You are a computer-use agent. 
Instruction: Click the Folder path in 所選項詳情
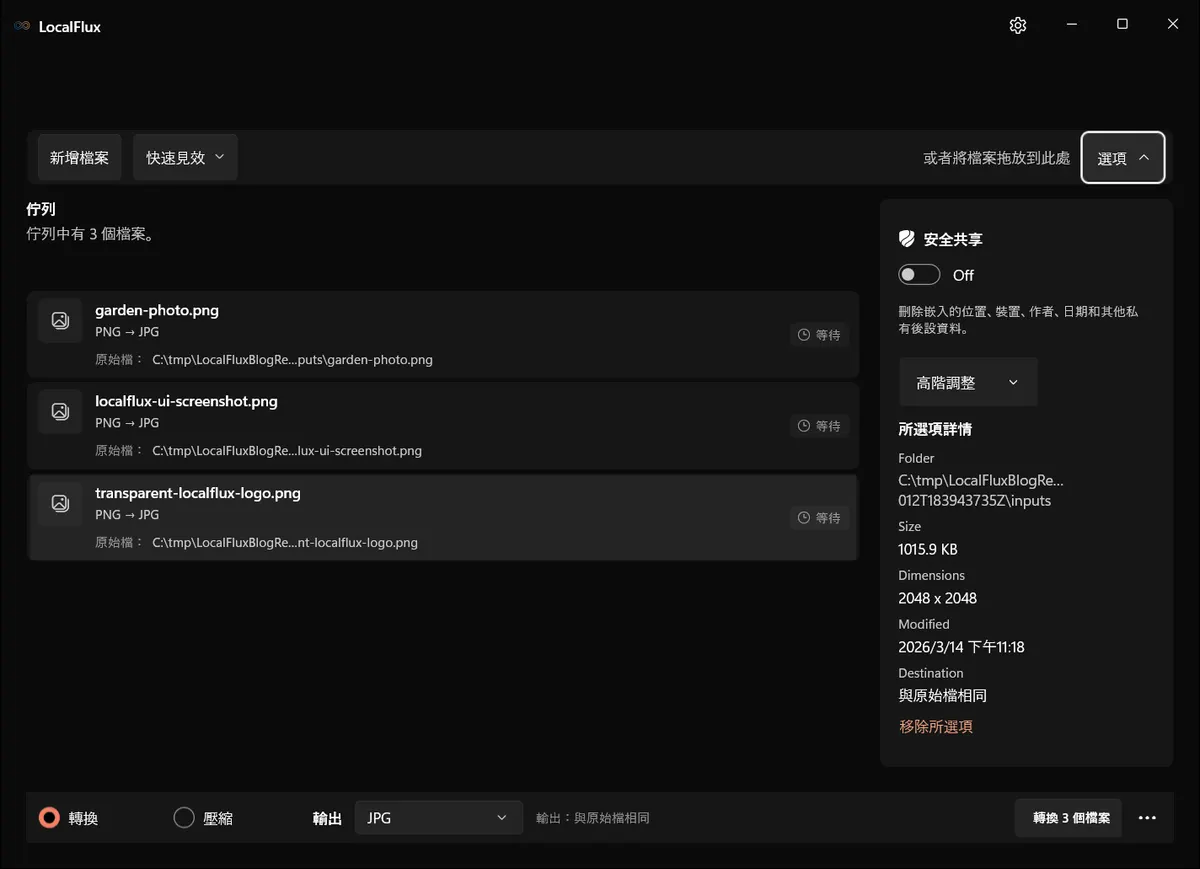(981, 490)
